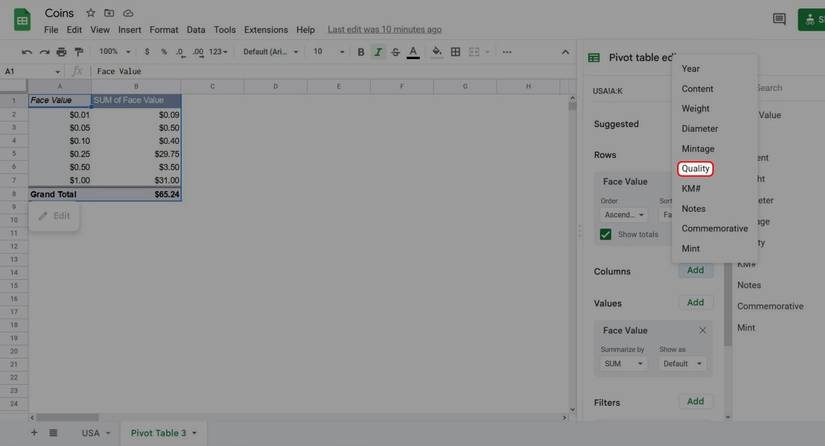Click Add button next to Columns
Image resolution: width=825 pixels, height=446 pixels.
695,270
